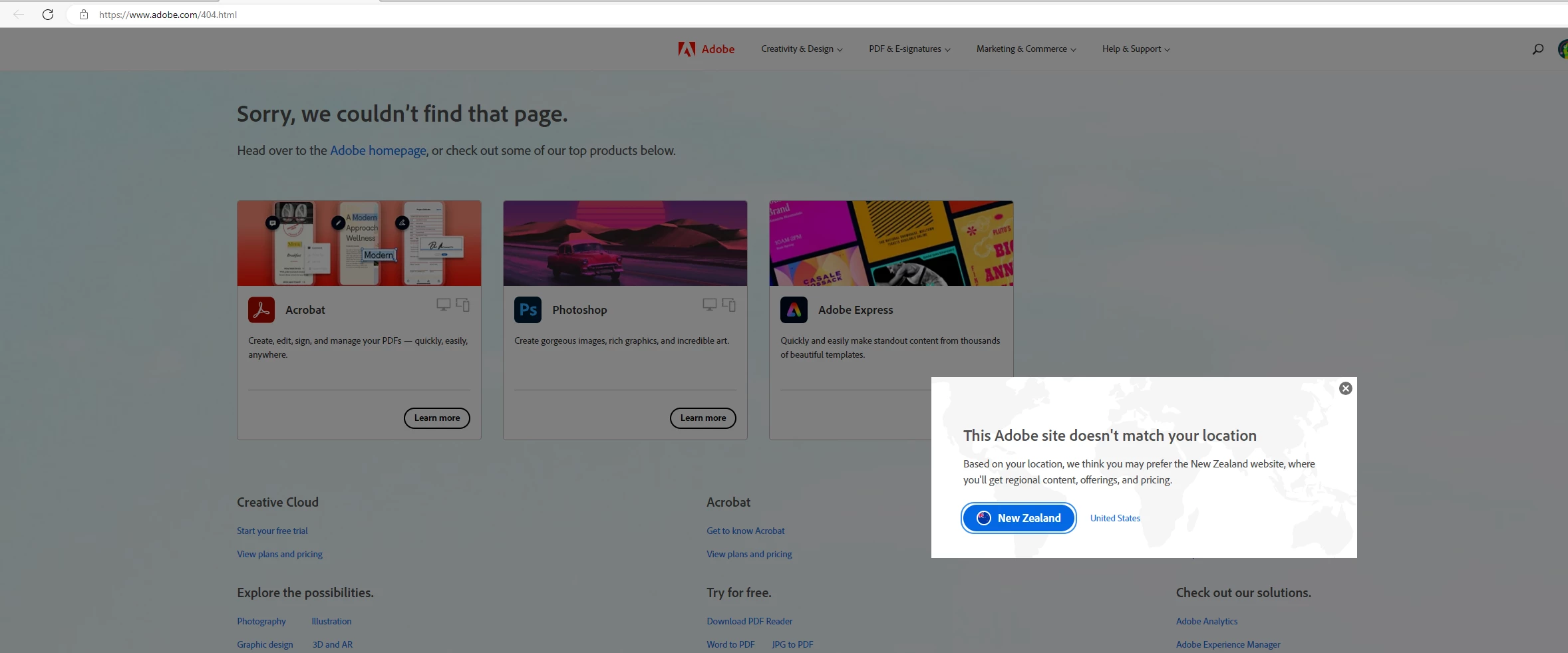Click Learn more on the Photoshop card
This screenshot has height=653, width=1568.
click(703, 418)
